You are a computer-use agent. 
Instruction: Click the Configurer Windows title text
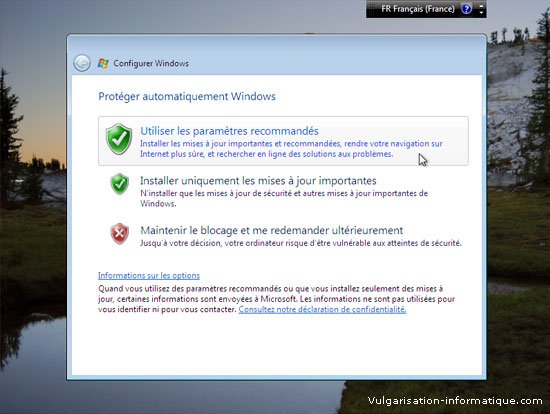(151, 64)
